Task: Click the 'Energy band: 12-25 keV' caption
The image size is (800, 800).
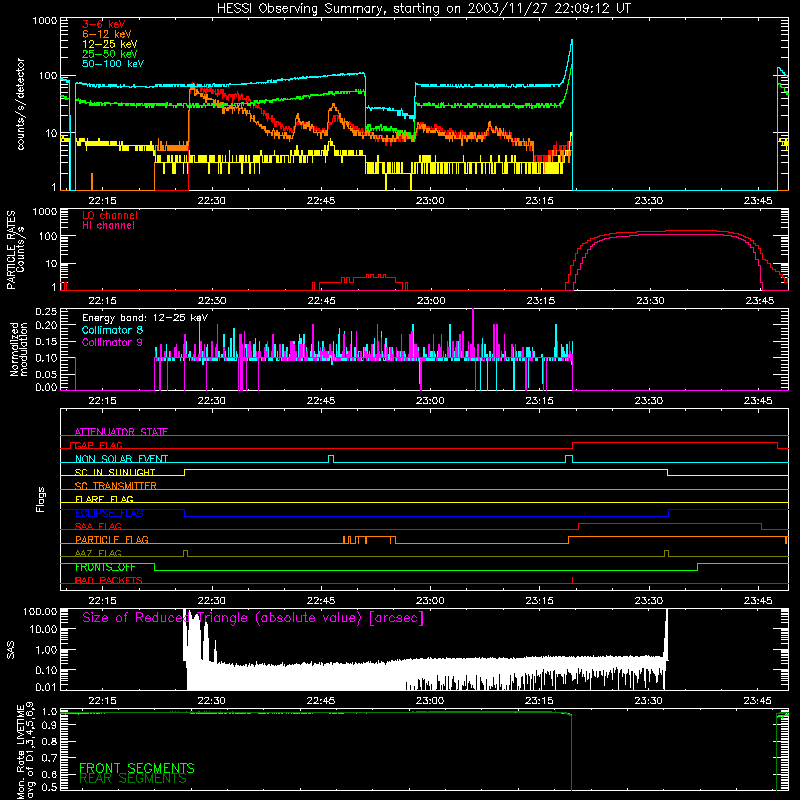Action: 145,318
